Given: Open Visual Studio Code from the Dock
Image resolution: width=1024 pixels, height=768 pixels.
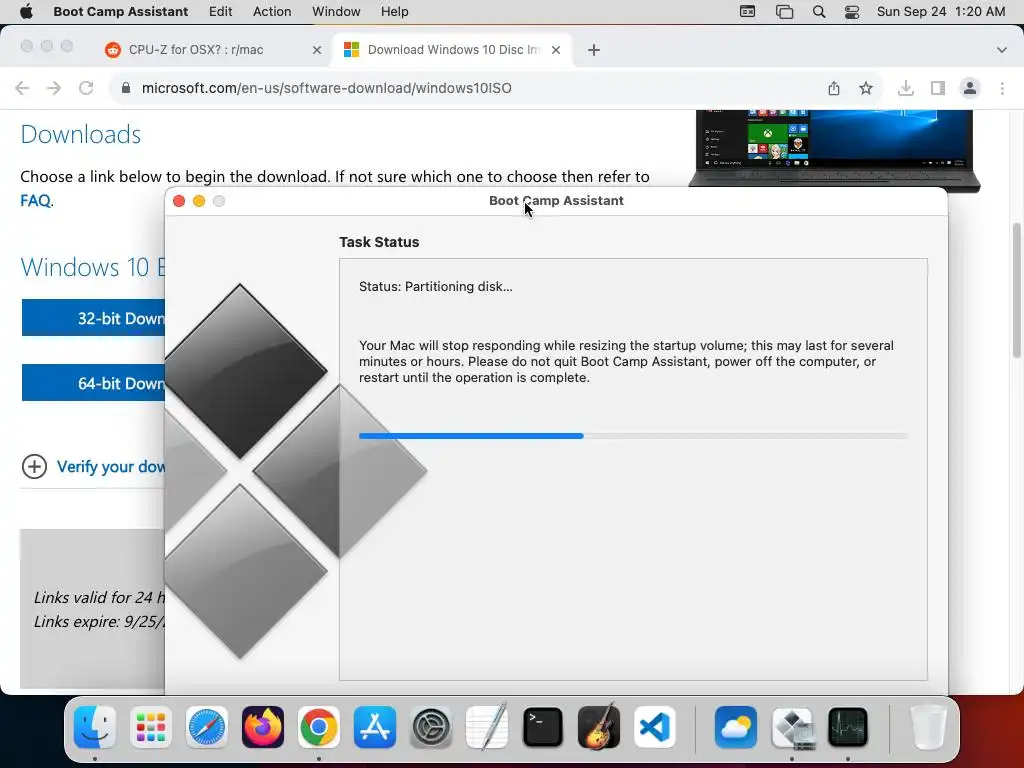Looking at the screenshot, I should point(655,727).
